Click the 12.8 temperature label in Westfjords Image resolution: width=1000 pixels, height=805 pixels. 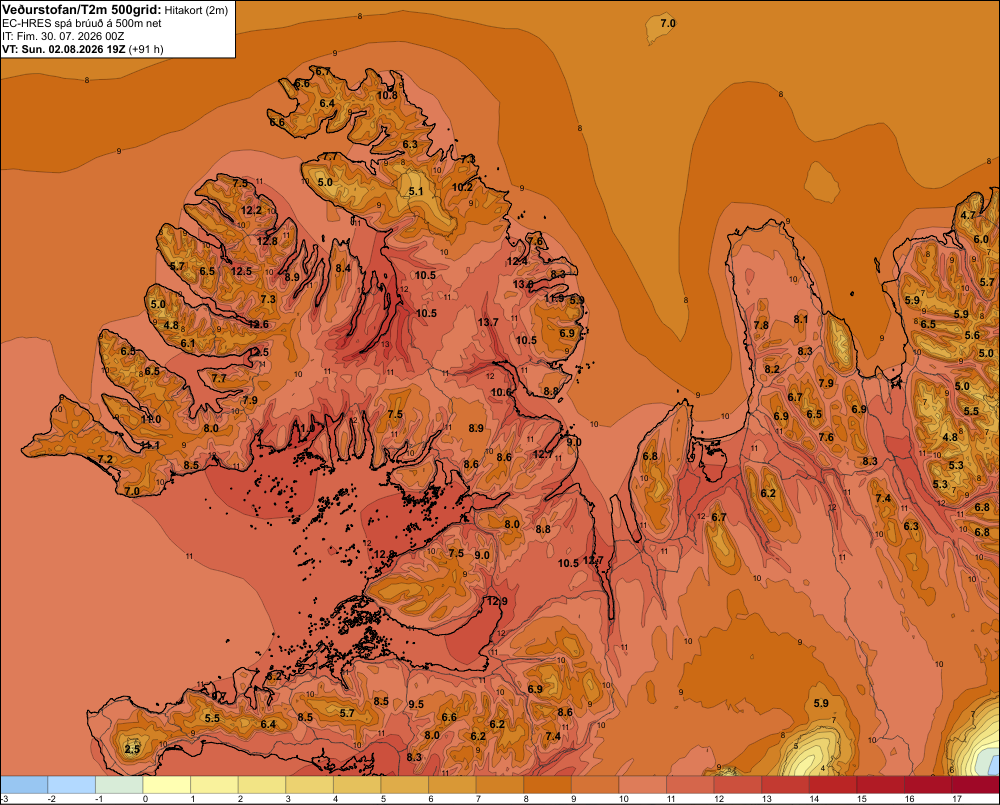pyautogui.click(x=267, y=241)
